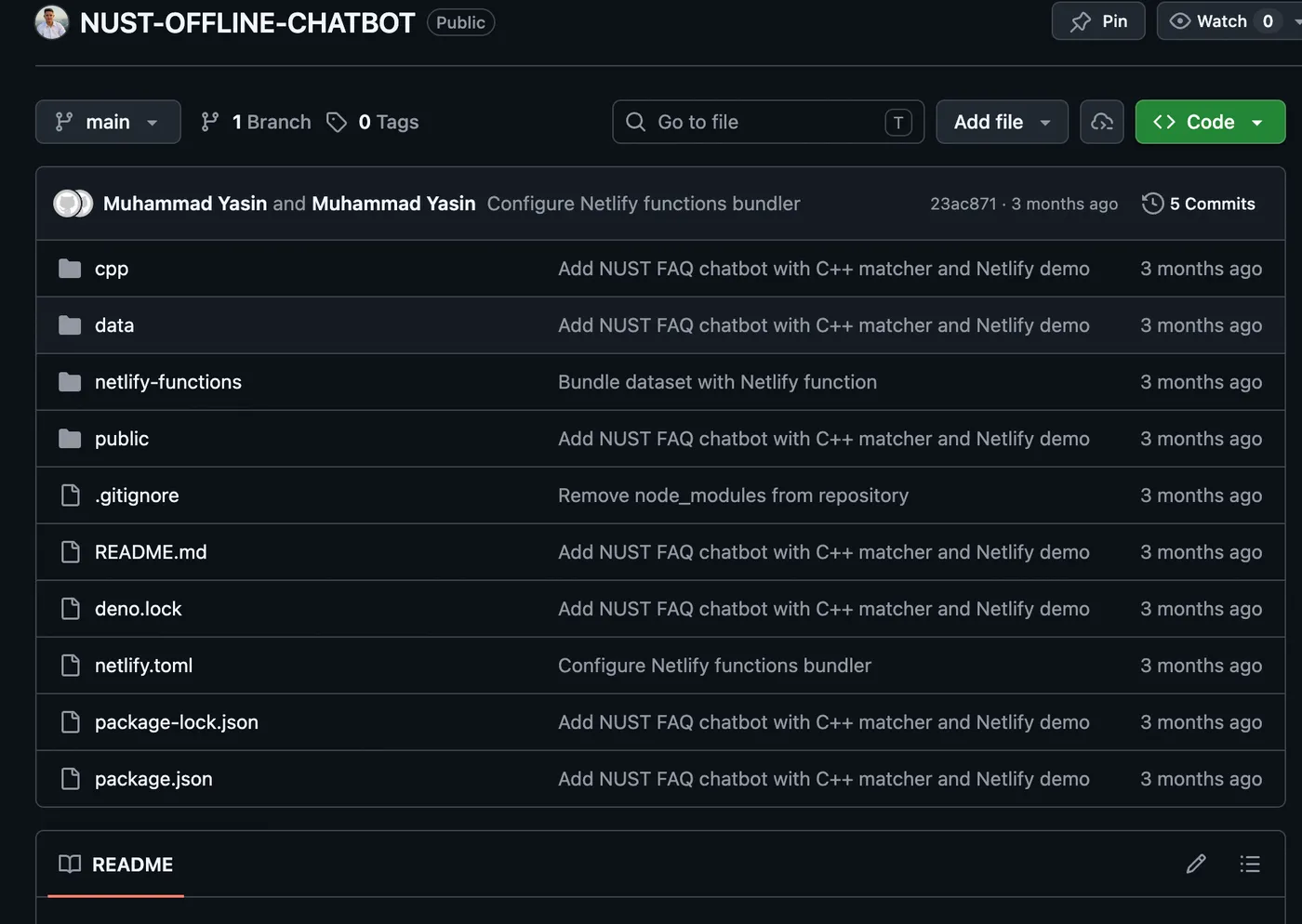Open the public folder
Image resolution: width=1302 pixels, height=924 pixels.
point(122,439)
